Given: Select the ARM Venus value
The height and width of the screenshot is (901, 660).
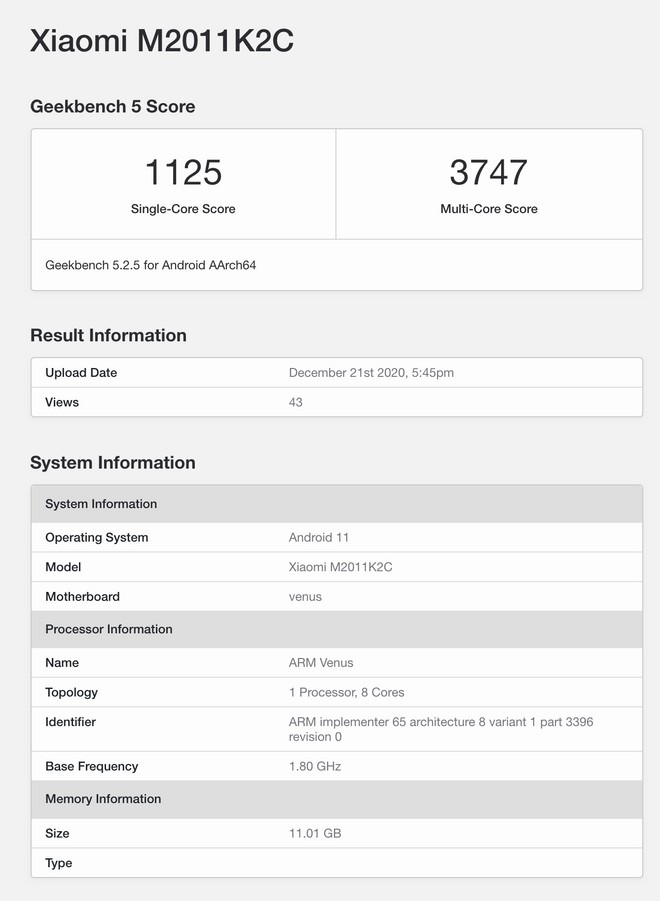Looking at the screenshot, I should click(x=321, y=663).
